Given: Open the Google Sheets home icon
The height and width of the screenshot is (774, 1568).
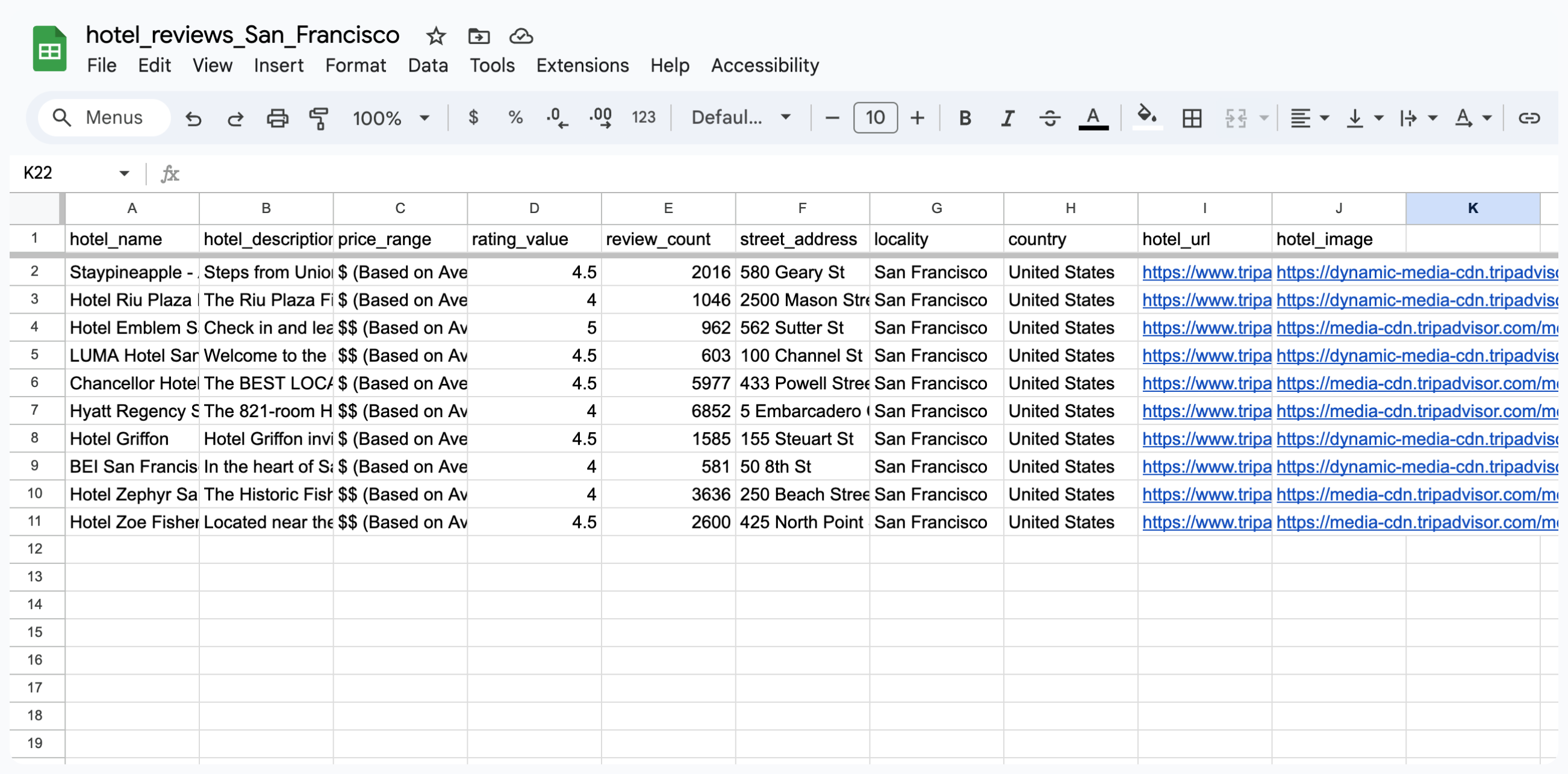Looking at the screenshot, I should (49, 49).
